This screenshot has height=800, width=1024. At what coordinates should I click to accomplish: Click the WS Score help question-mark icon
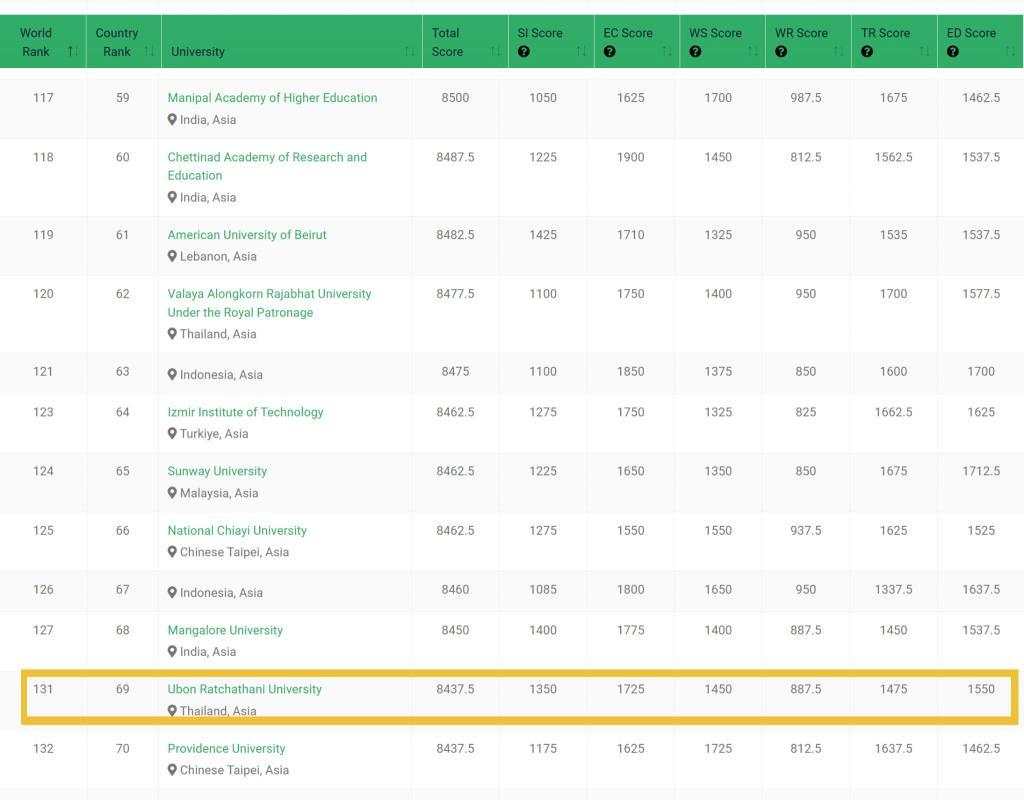[x=695, y=52]
